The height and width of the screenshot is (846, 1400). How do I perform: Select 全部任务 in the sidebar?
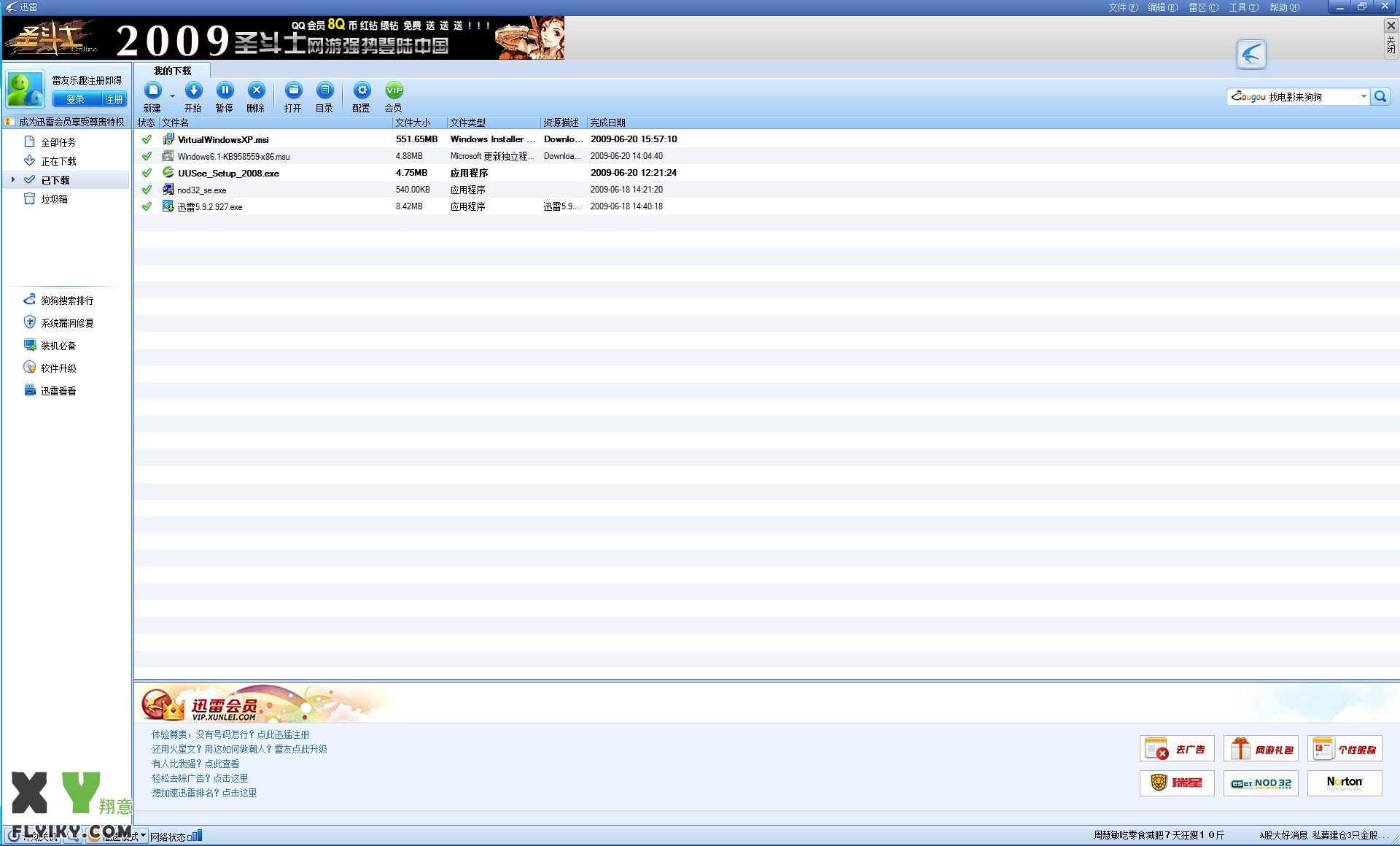[58, 142]
